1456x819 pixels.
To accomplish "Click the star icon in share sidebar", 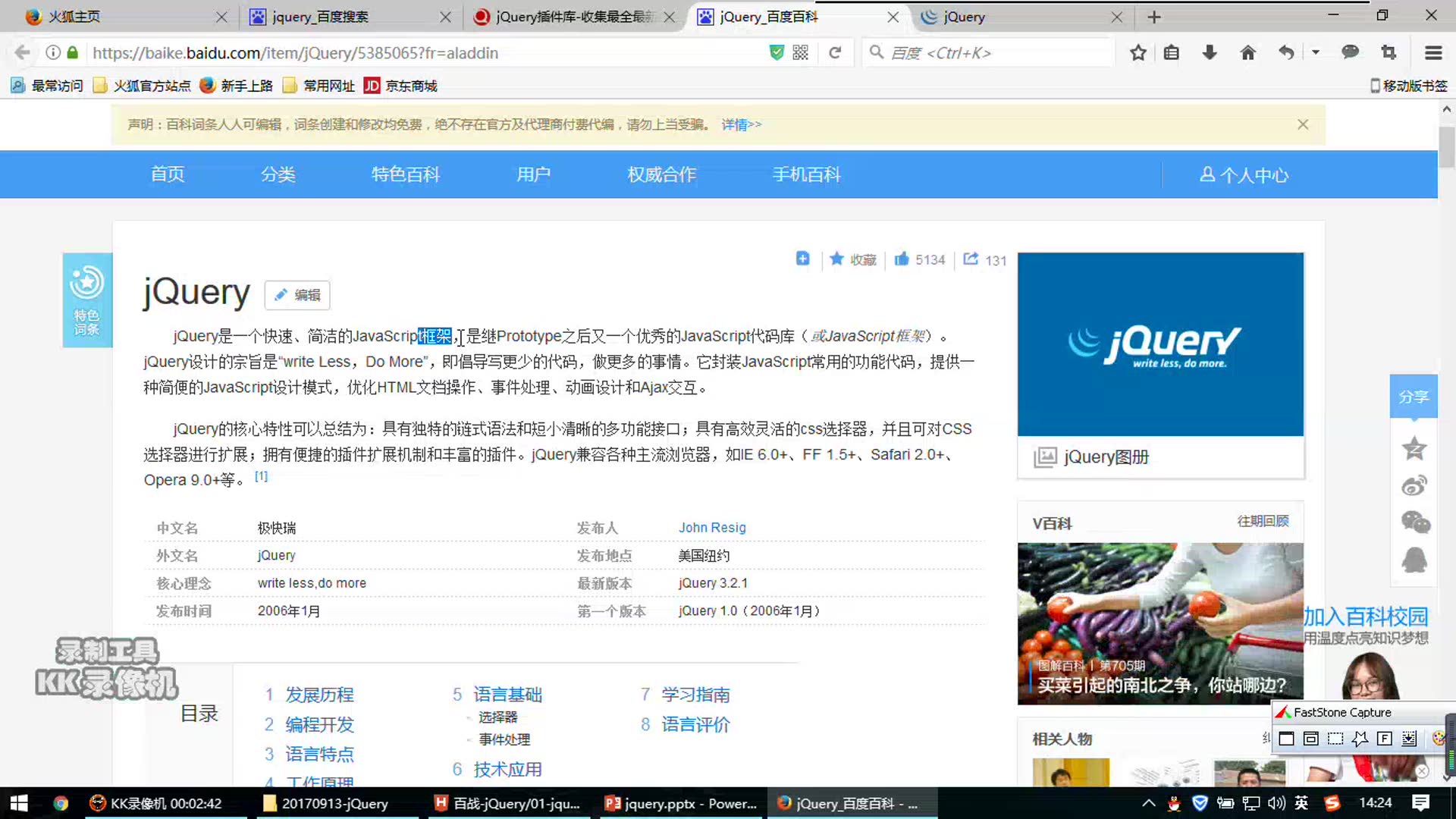I will pos(1414,448).
